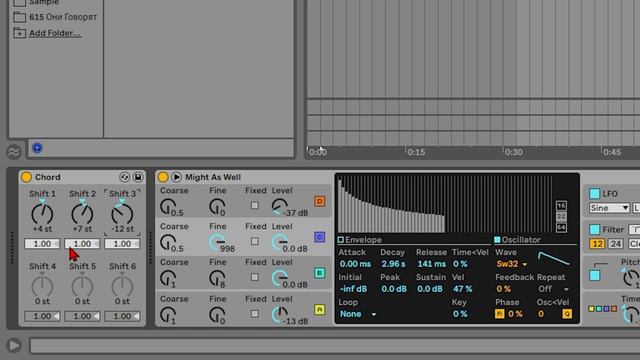Select 32 harmonics button
640x360 pixels.
pyautogui.click(x=561, y=216)
